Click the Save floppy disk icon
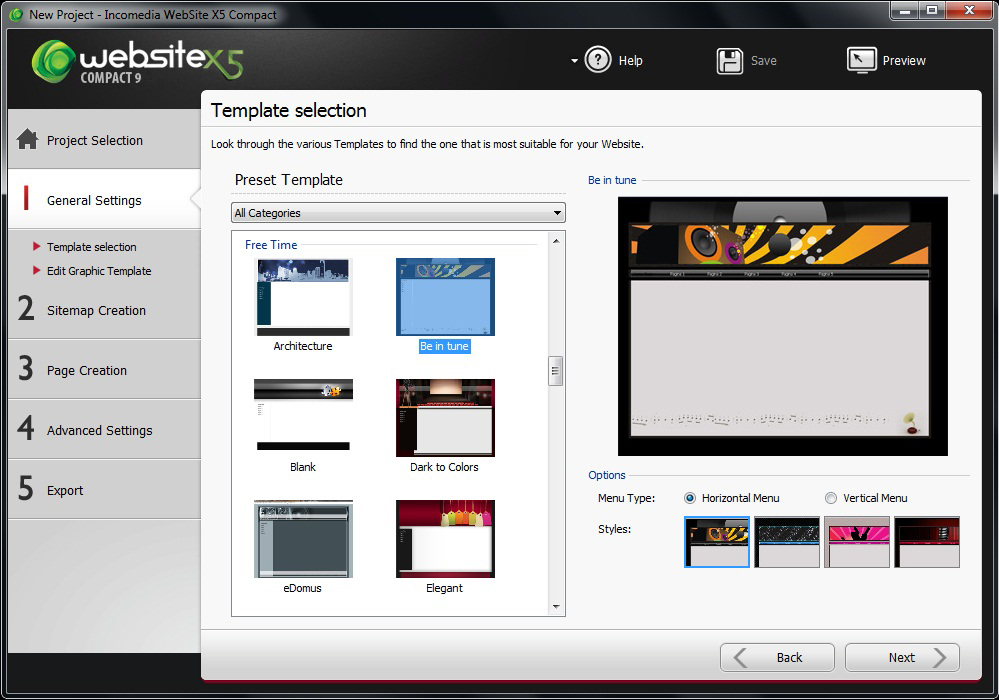 730,60
